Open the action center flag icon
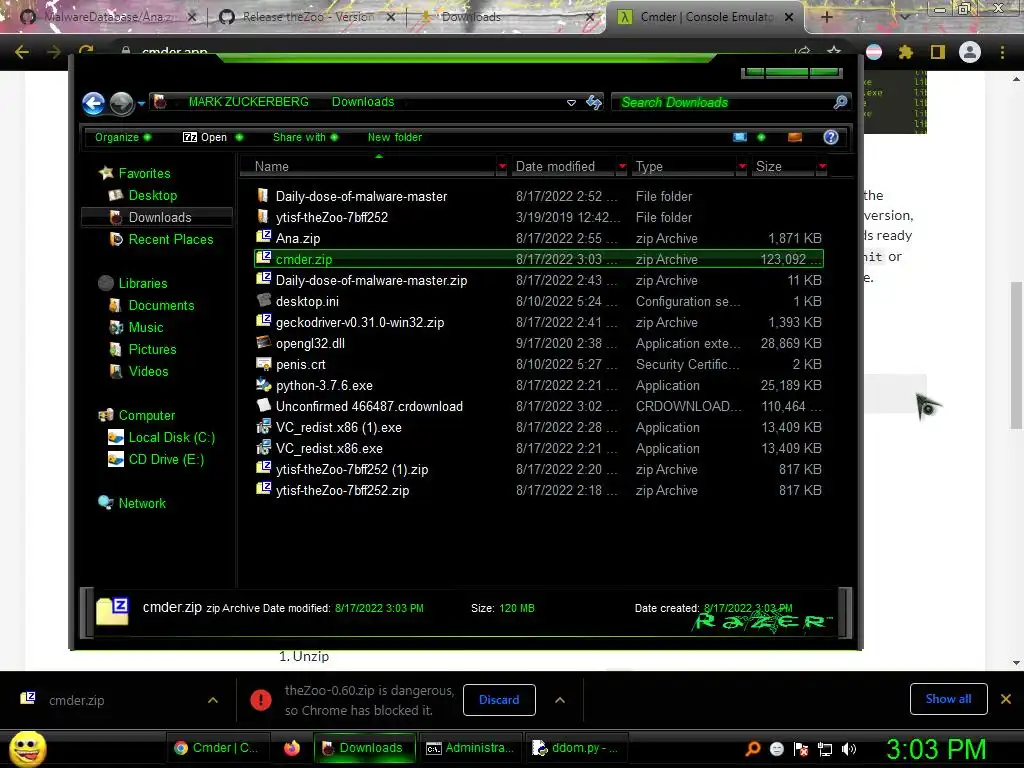The height and width of the screenshot is (768, 1024). click(801, 749)
